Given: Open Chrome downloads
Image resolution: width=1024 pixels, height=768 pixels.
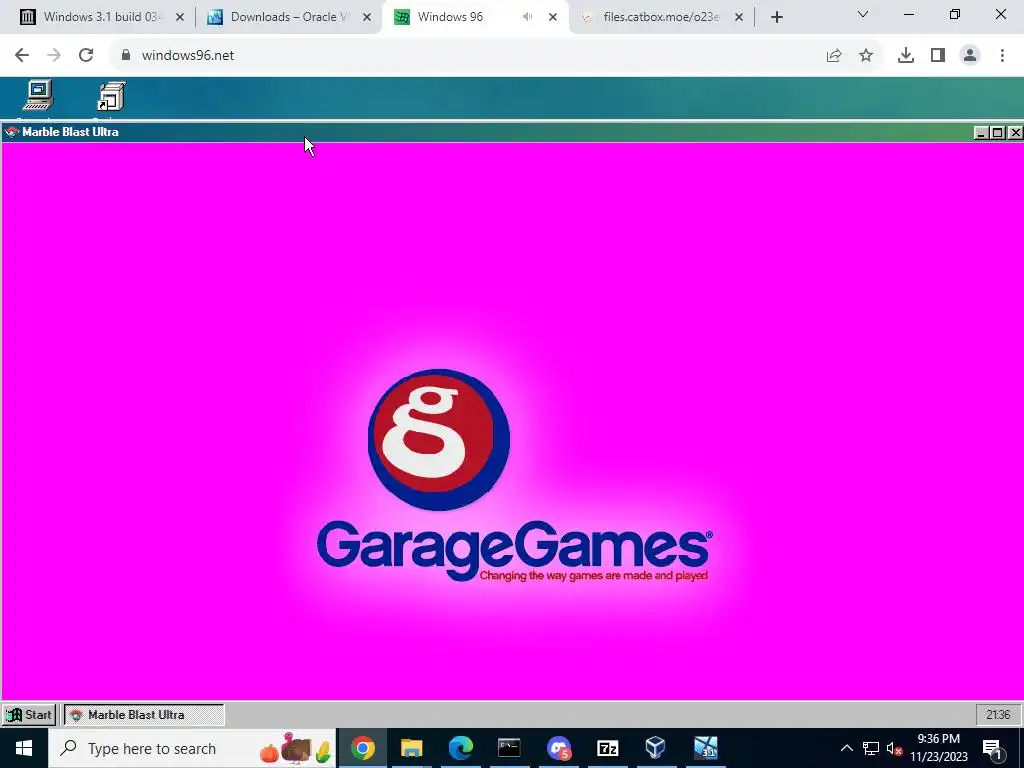Looking at the screenshot, I should (906, 55).
